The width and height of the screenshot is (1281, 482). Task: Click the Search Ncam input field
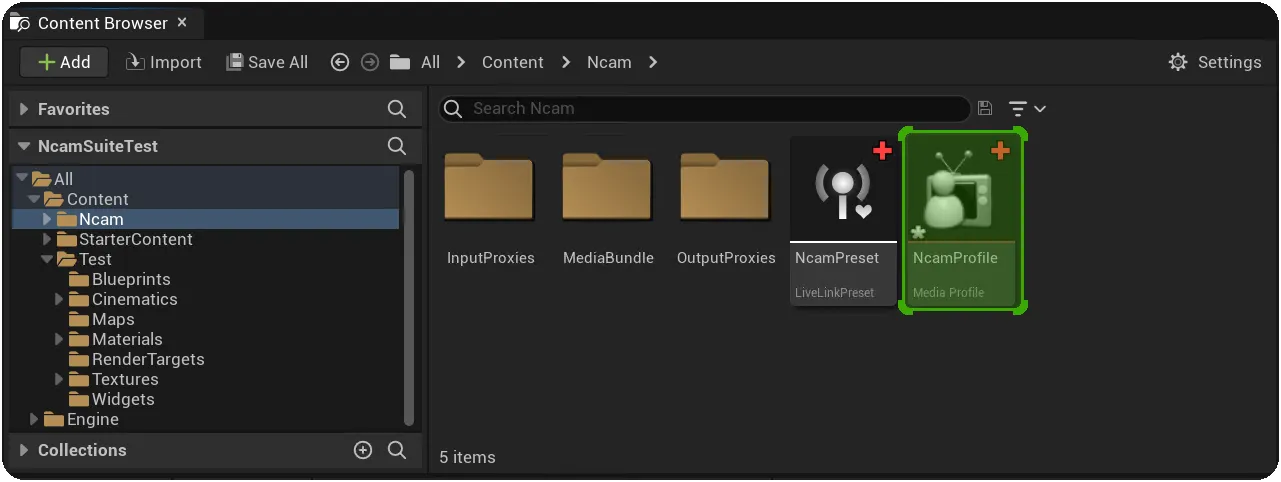click(705, 108)
